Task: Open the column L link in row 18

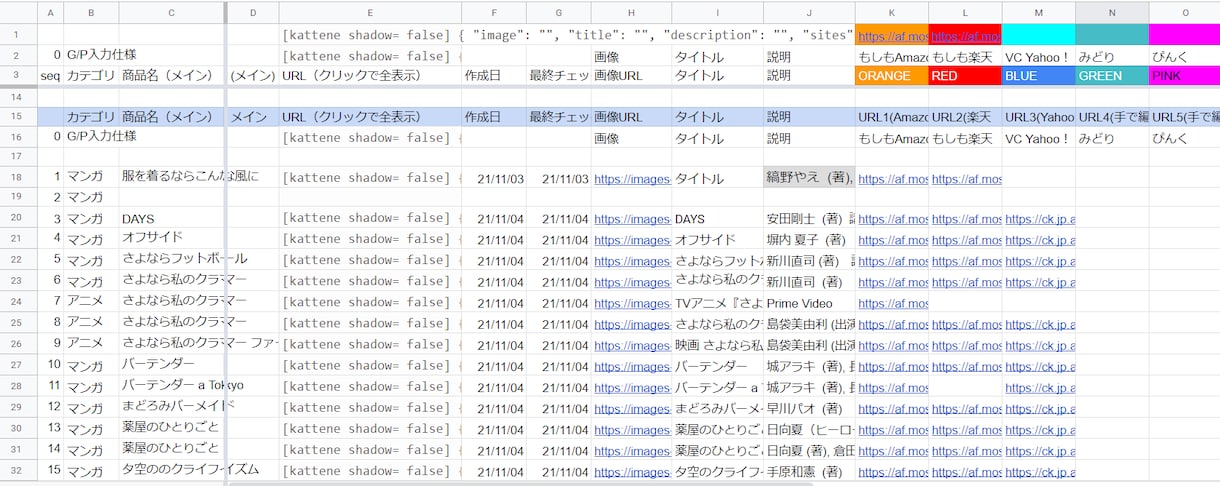Action: coord(966,179)
